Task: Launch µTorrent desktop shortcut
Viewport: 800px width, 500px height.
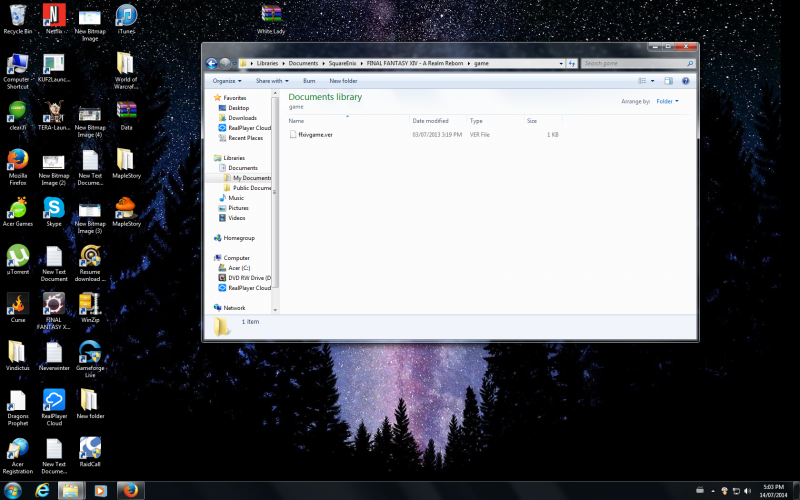Action: 17,260
